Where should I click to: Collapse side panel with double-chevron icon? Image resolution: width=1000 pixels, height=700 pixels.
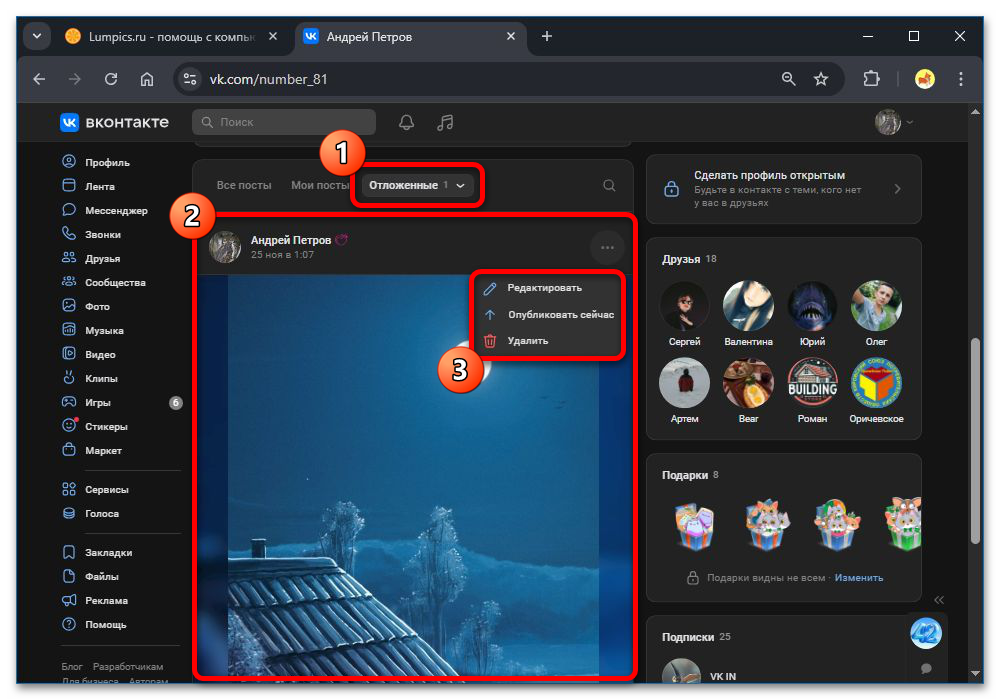[939, 600]
